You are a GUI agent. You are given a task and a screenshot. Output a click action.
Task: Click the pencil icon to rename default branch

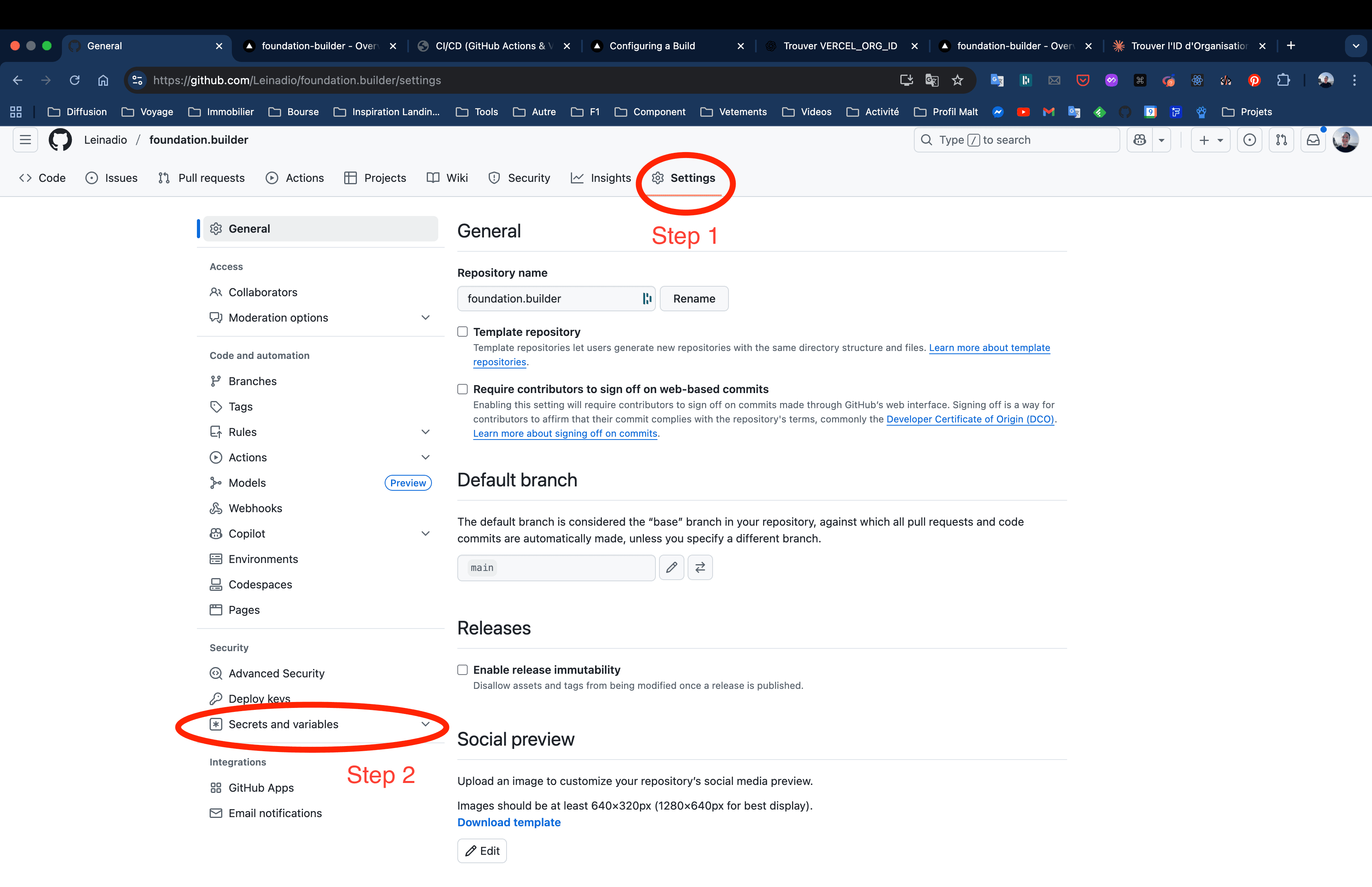tap(671, 567)
